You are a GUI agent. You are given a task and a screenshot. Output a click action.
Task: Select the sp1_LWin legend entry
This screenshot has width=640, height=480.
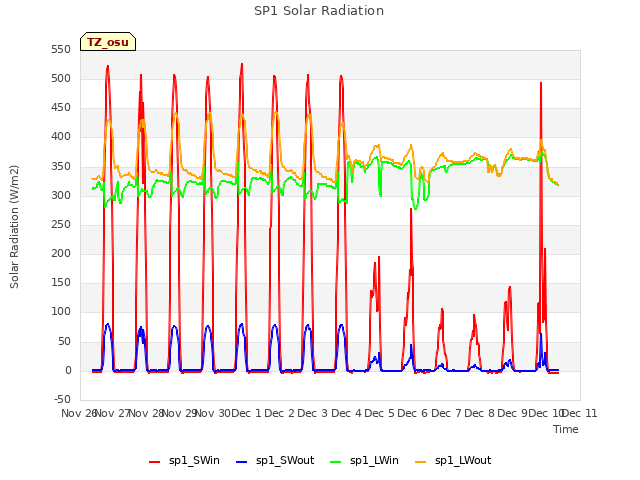click(364, 460)
